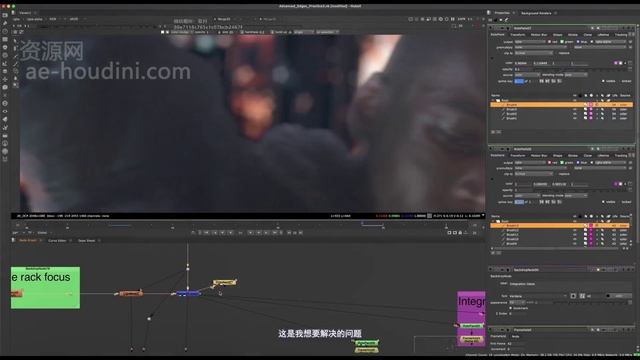The width and height of the screenshot is (640, 360).
Task: Open the Filter nodes menu in left toolbar
Action: pyautogui.click(x=5, y=55)
